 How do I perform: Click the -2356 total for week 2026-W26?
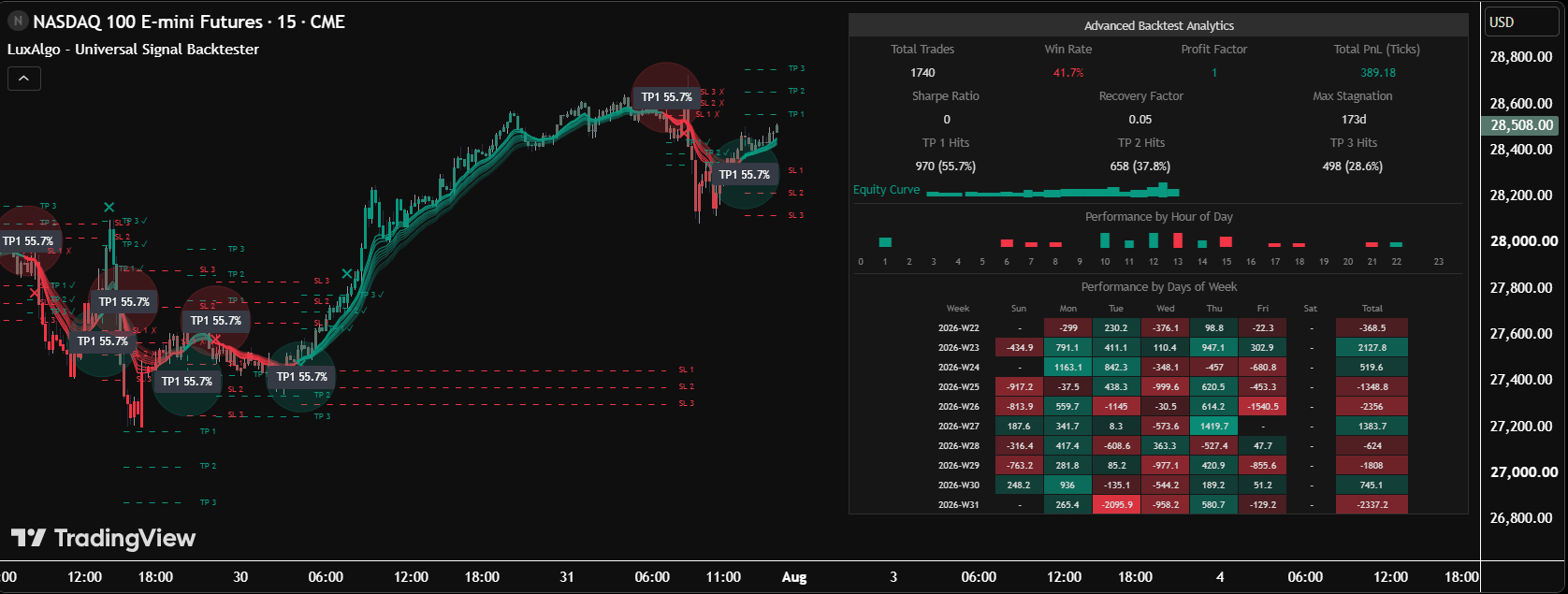1372,407
